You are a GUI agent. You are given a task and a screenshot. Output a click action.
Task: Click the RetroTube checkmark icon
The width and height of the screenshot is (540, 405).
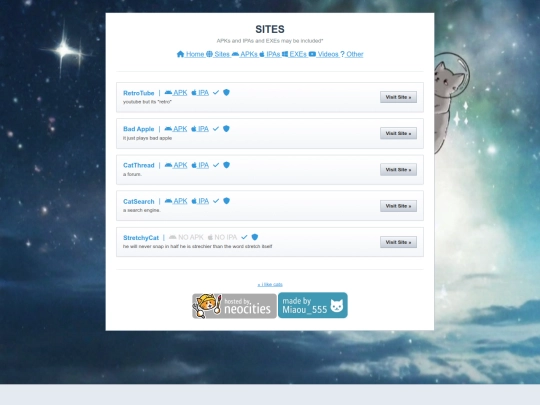216,93
